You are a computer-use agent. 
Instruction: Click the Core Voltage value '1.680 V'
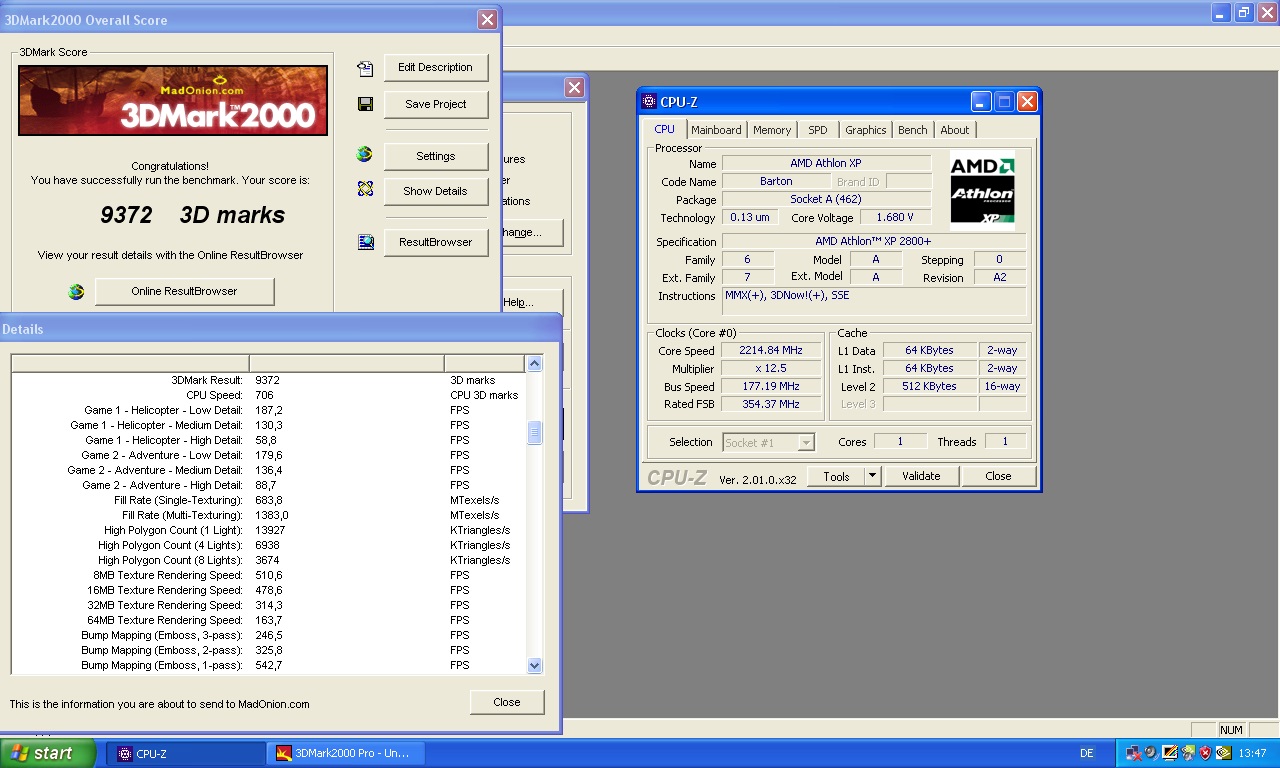coord(895,217)
